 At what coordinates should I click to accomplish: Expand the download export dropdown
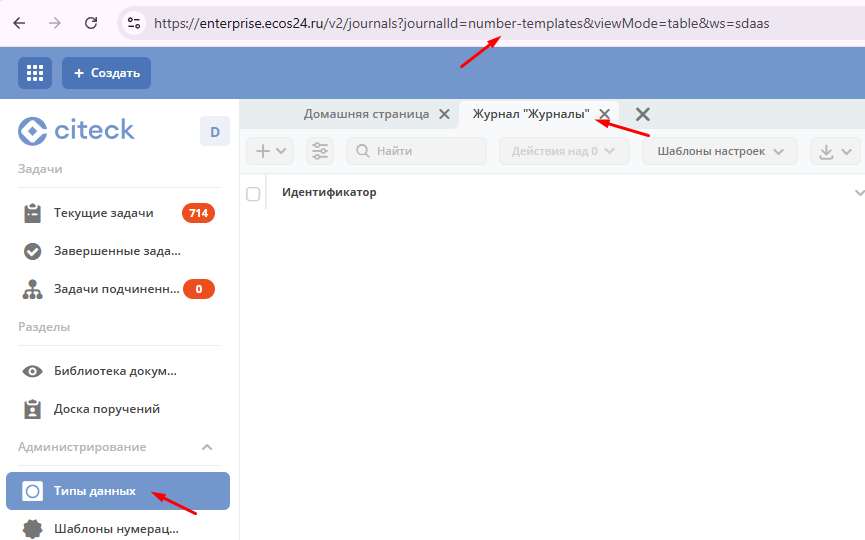835,151
